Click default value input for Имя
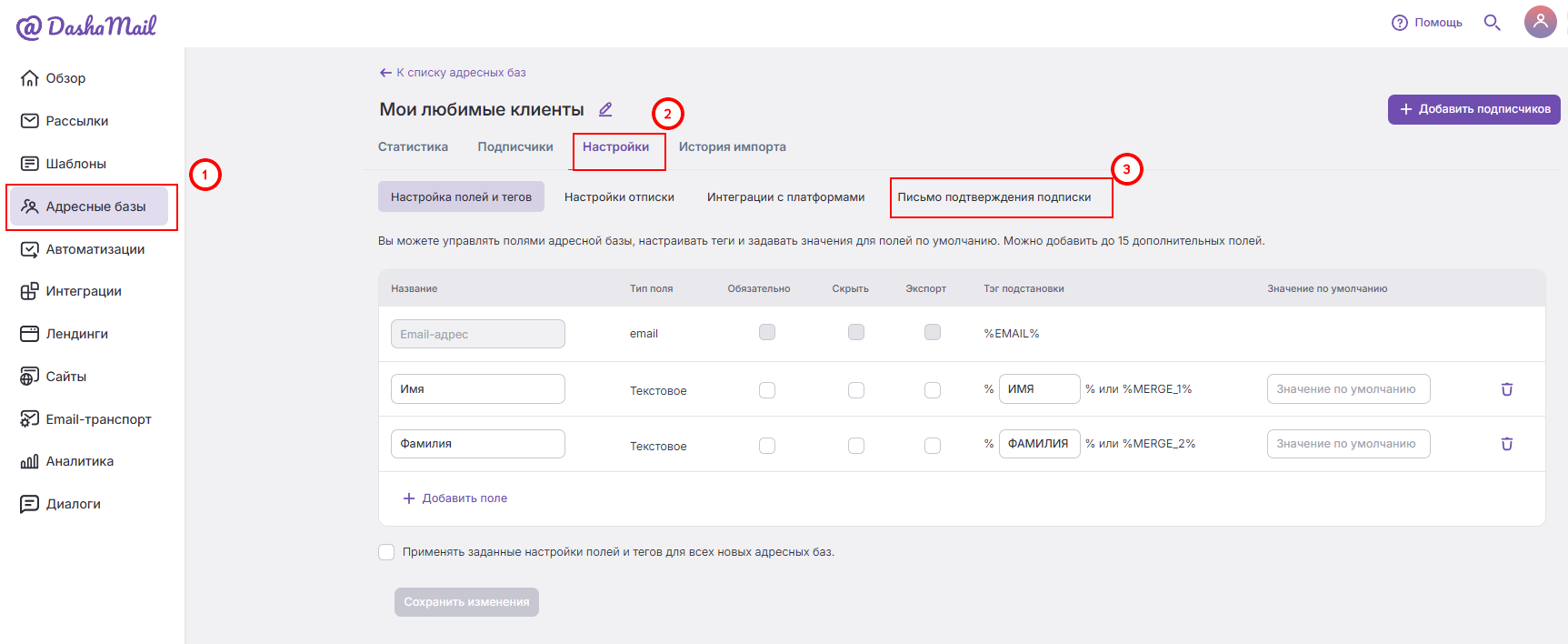The height and width of the screenshot is (644, 1568). pyautogui.click(x=1348, y=389)
